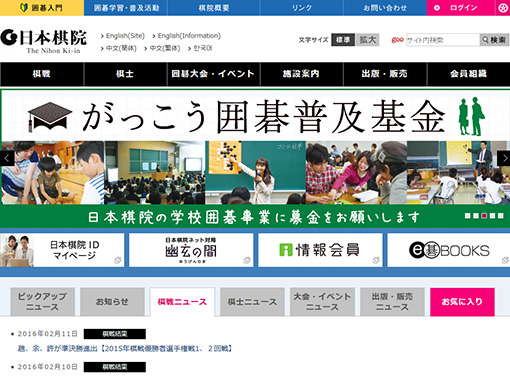Click the Nihon Ki-in logo
This screenshot has width=510, height=380.
pos(44,41)
